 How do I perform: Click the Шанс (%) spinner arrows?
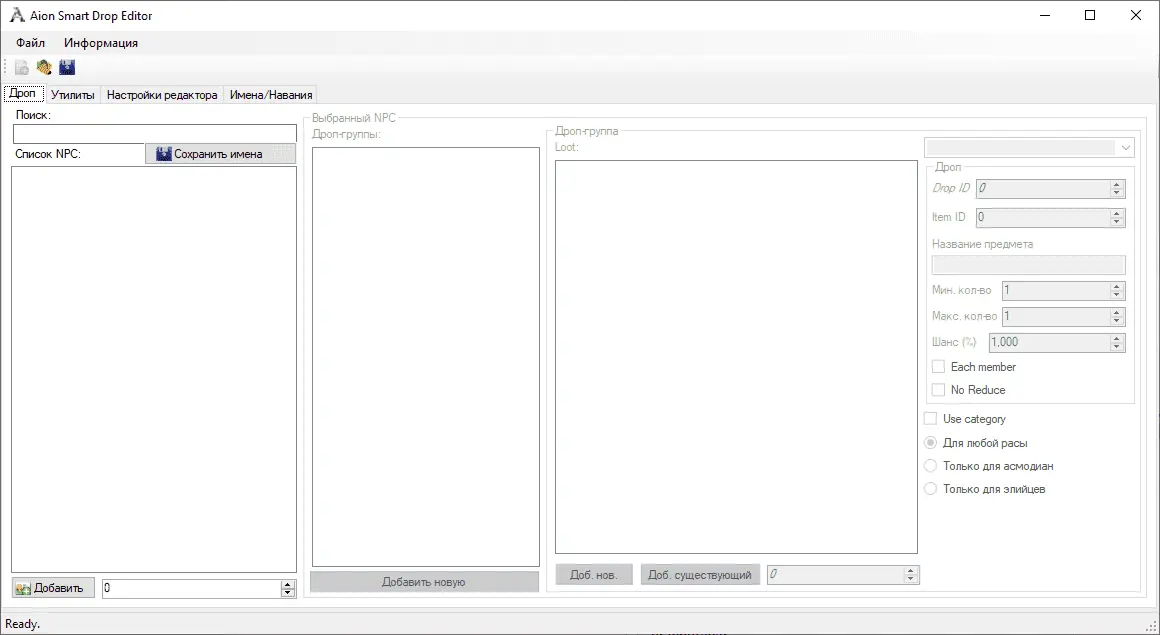(x=1117, y=342)
